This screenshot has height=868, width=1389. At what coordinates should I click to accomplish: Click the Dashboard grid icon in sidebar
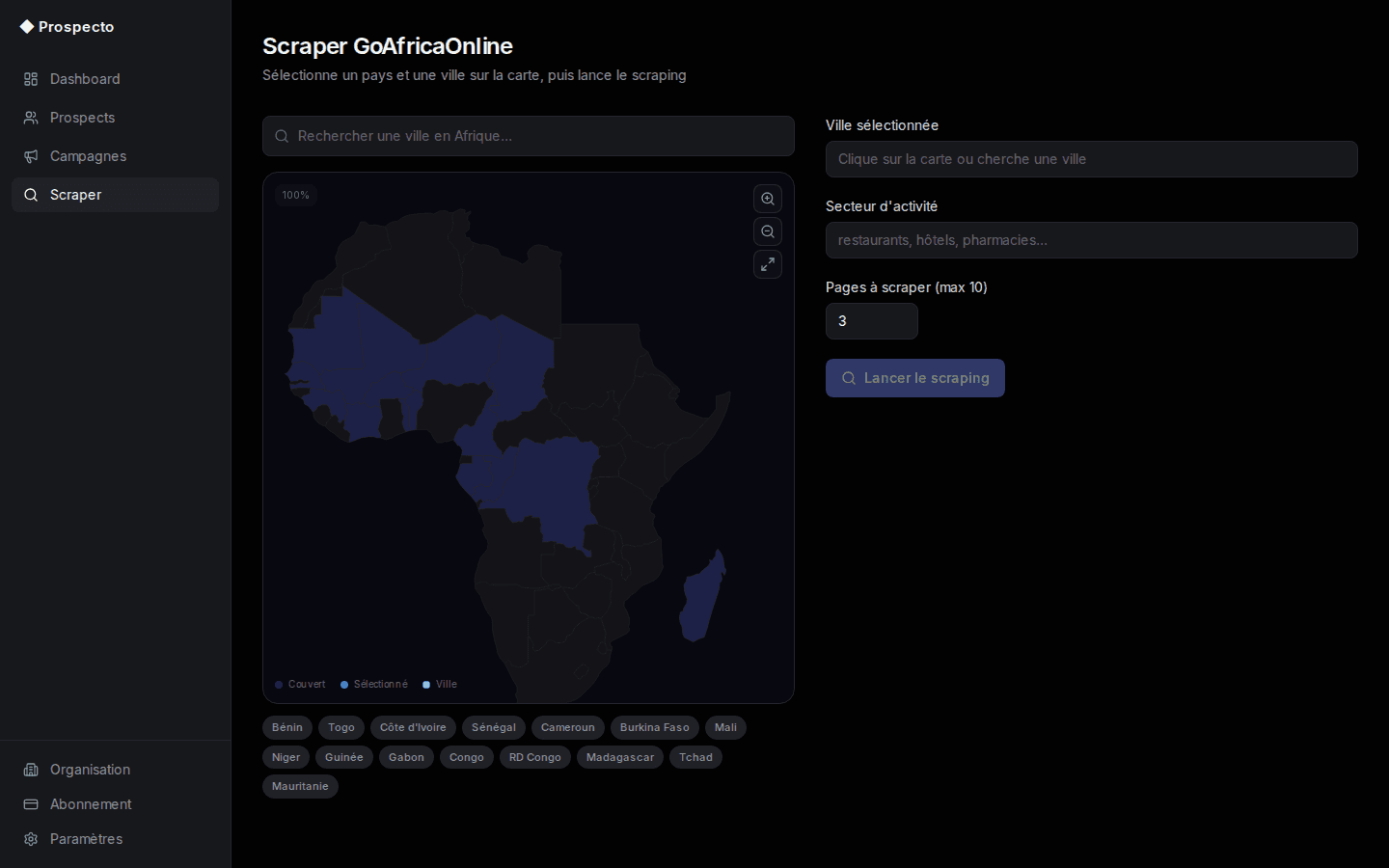[31, 79]
